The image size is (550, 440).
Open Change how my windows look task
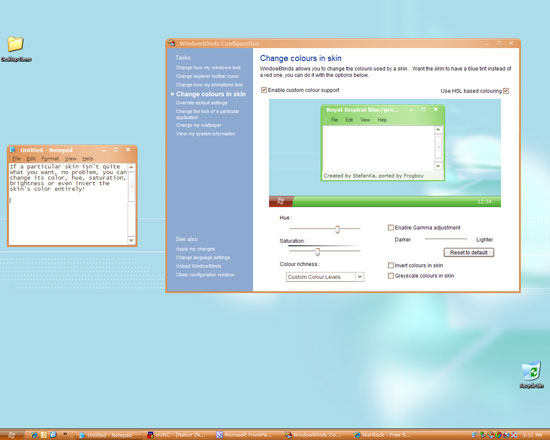coord(208,68)
